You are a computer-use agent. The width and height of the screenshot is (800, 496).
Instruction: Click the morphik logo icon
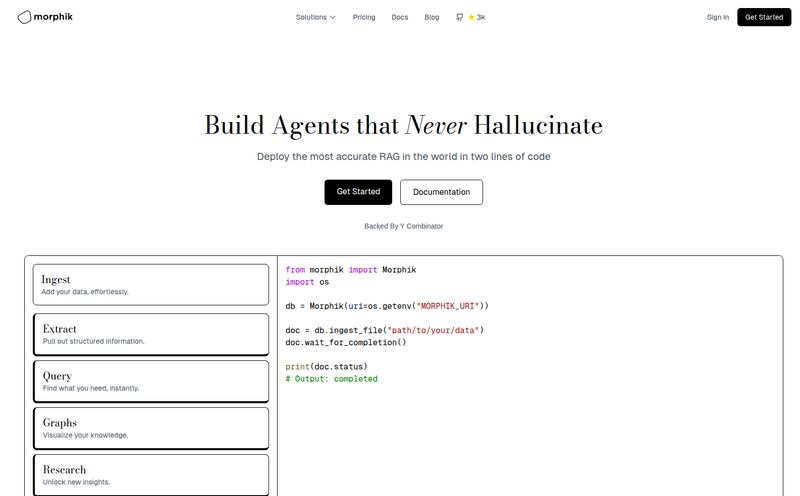click(x=24, y=17)
